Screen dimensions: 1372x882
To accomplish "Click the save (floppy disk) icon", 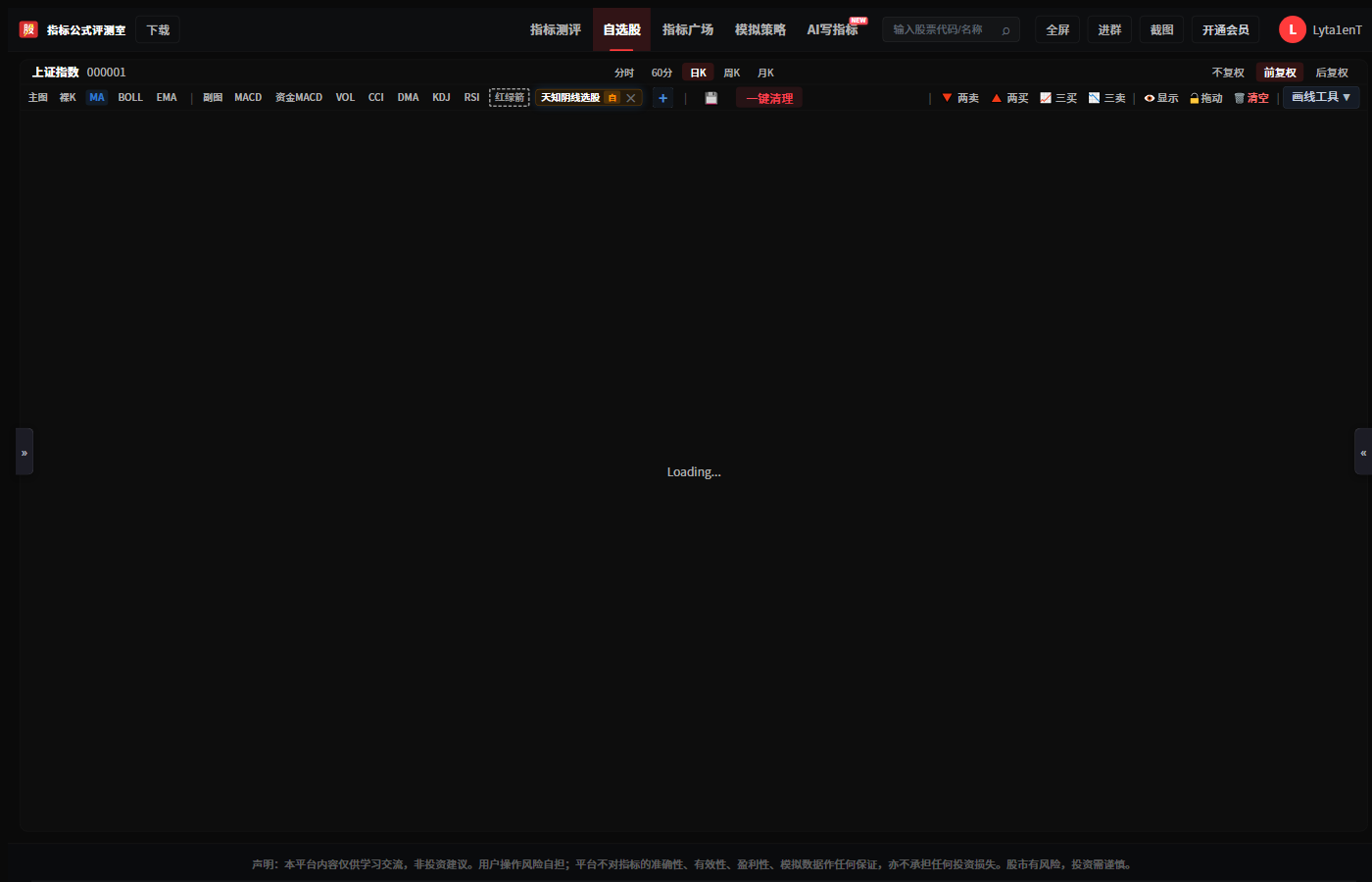I will 711,98.
